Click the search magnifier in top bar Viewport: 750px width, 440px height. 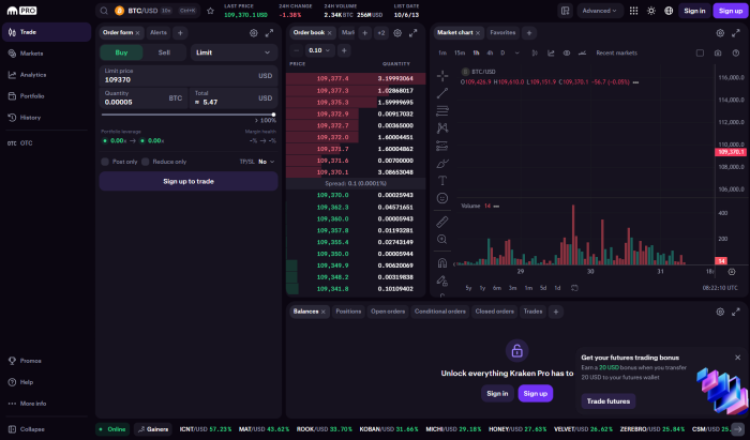click(x=104, y=11)
